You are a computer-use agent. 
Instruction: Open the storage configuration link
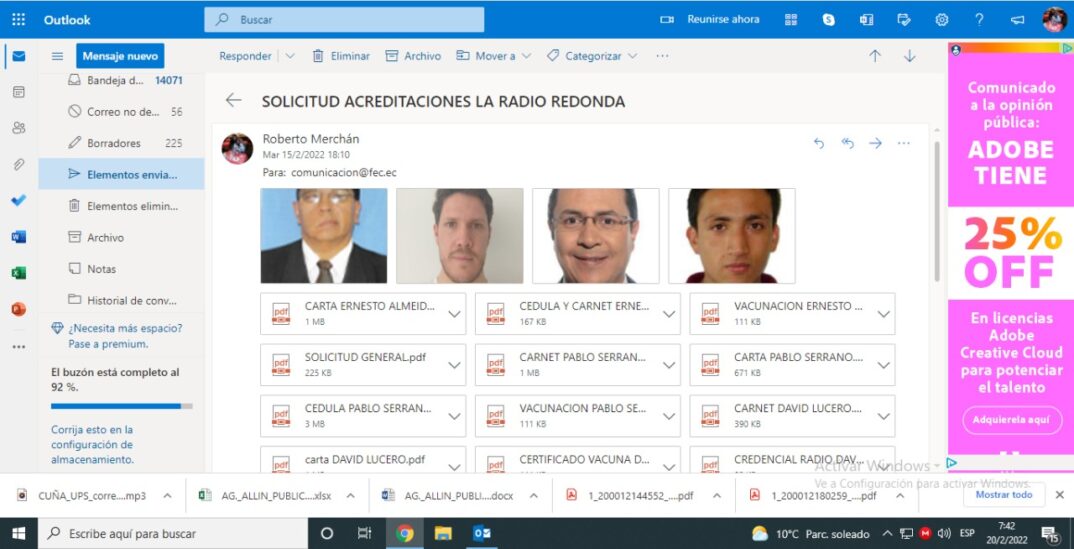92,445
